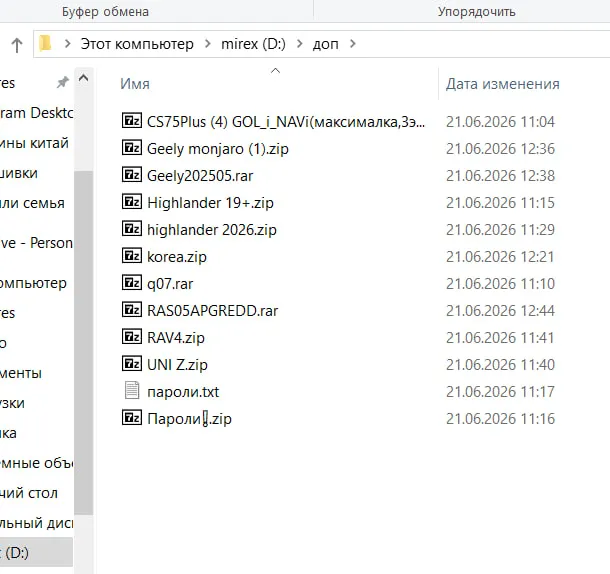
Task: Select file name UNI Z.zip
Action: 177,365
